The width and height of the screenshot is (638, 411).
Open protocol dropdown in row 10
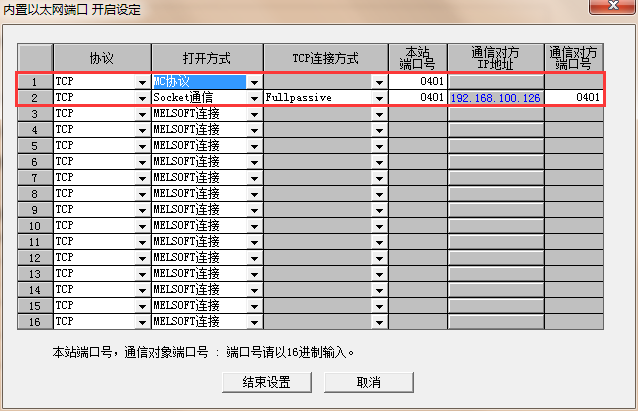142,226
